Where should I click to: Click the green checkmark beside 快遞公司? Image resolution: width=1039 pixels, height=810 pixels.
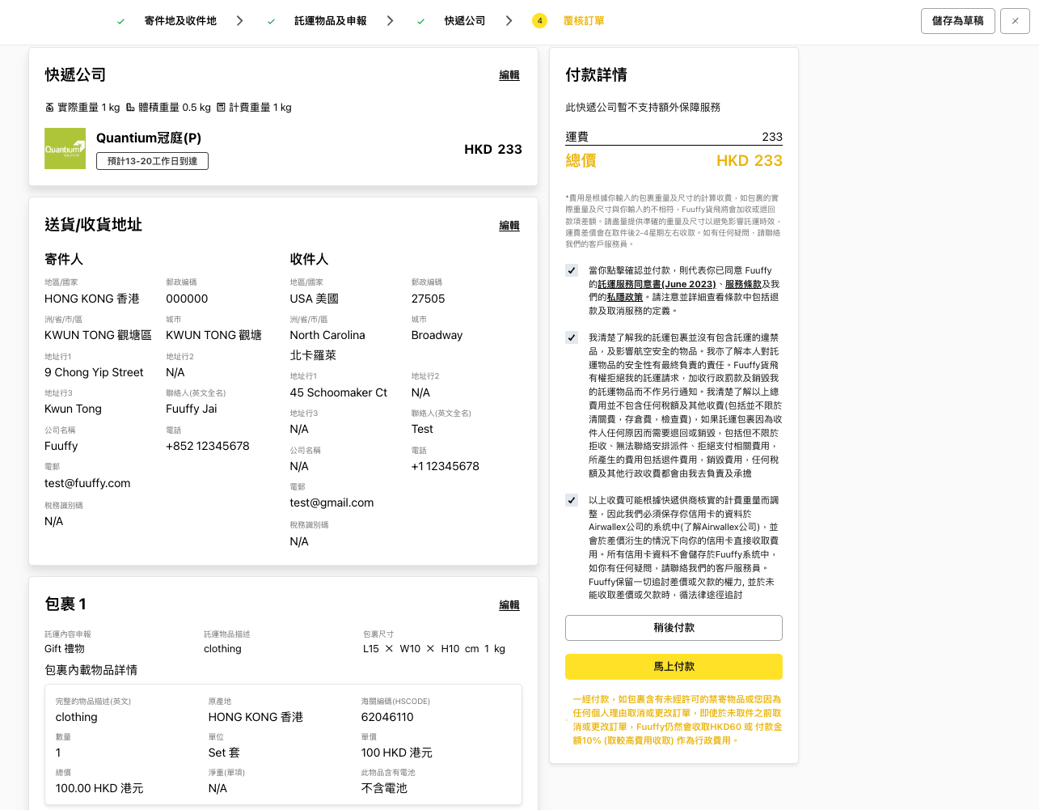pos(421,21)
